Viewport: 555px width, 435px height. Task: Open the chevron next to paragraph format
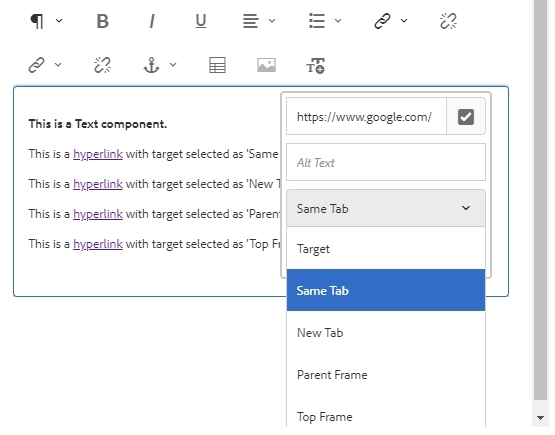[59, 21]
